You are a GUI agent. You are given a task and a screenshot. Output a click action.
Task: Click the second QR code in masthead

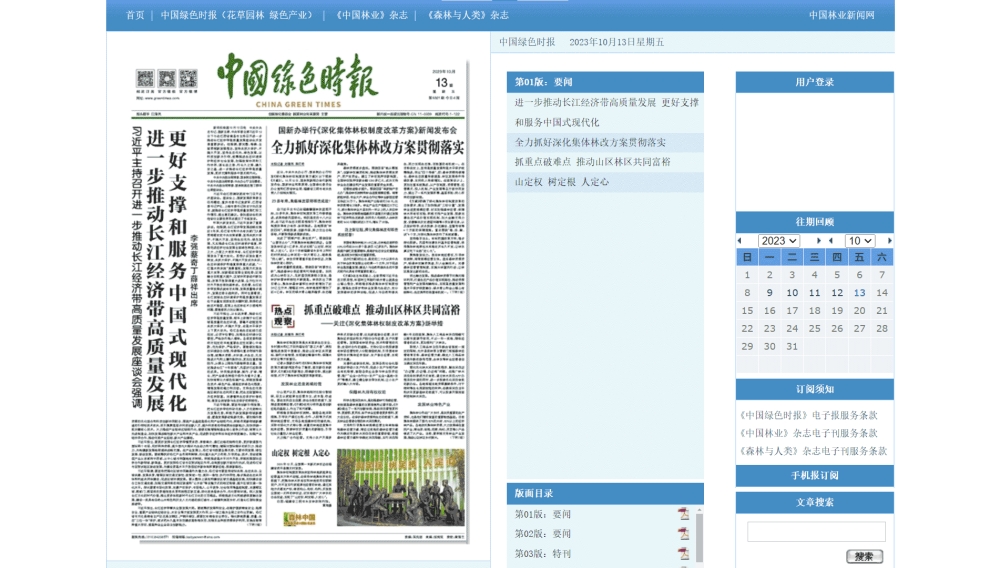[x=166, y=78]
